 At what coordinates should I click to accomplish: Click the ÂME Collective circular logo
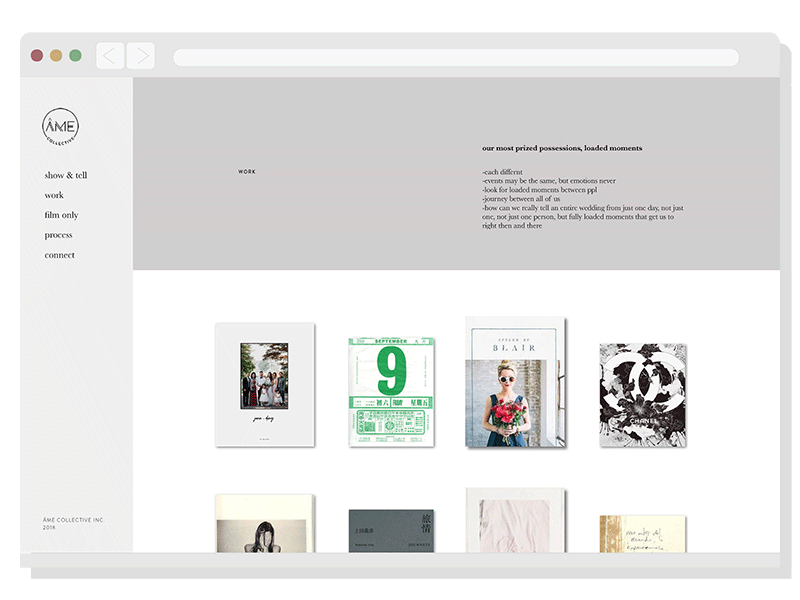(x=60, y=127)
